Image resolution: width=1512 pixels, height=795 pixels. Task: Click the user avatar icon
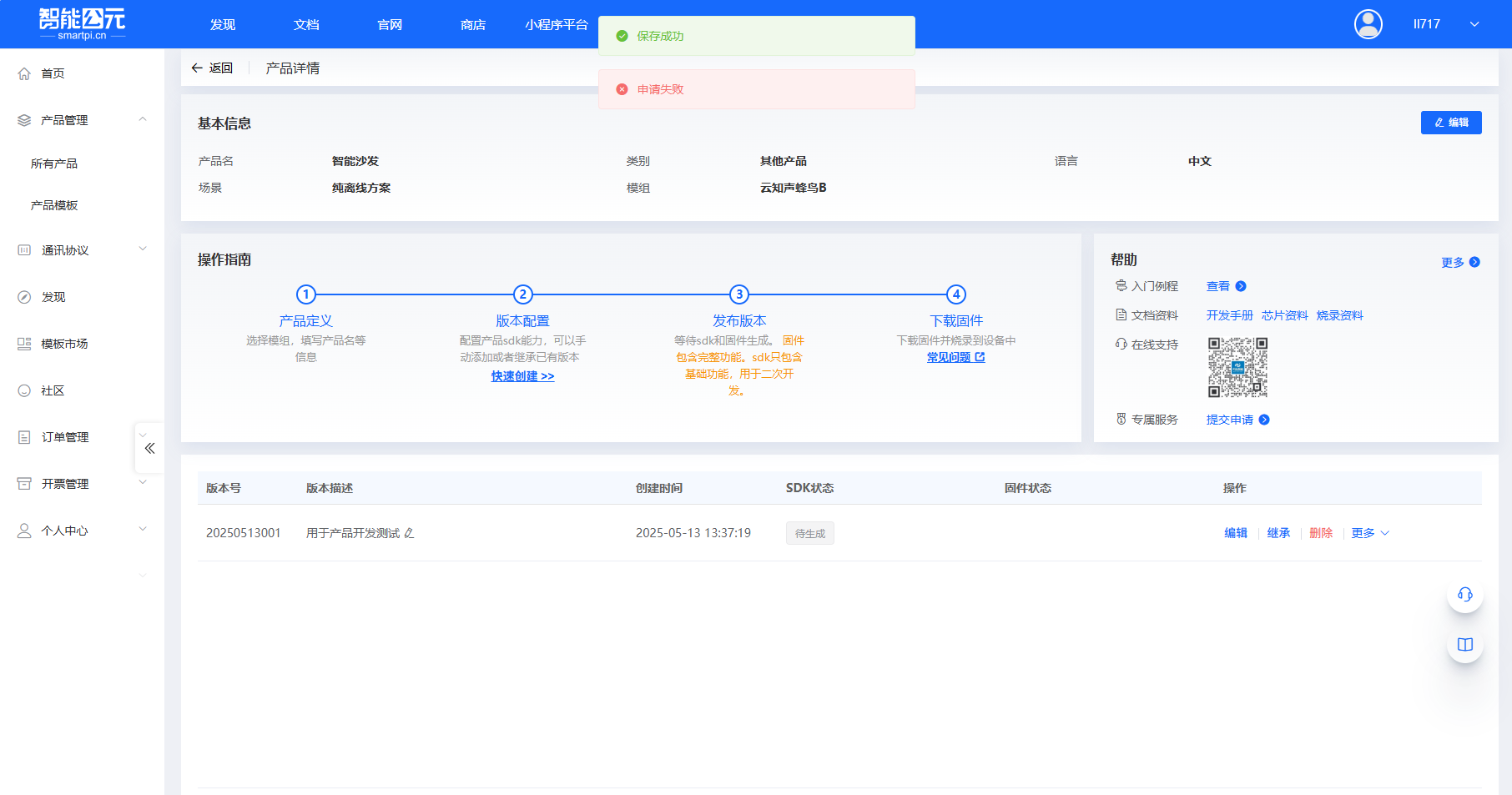[x=1368, y=24]
